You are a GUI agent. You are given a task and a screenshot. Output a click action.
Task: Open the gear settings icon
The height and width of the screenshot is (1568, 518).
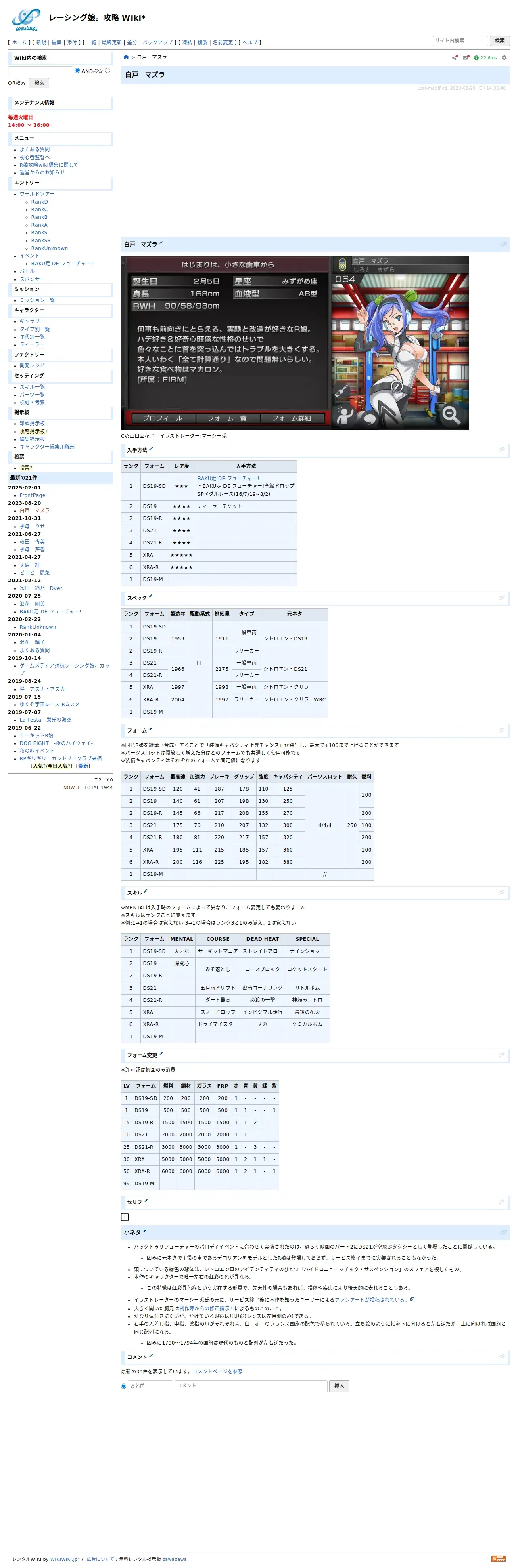504,58
